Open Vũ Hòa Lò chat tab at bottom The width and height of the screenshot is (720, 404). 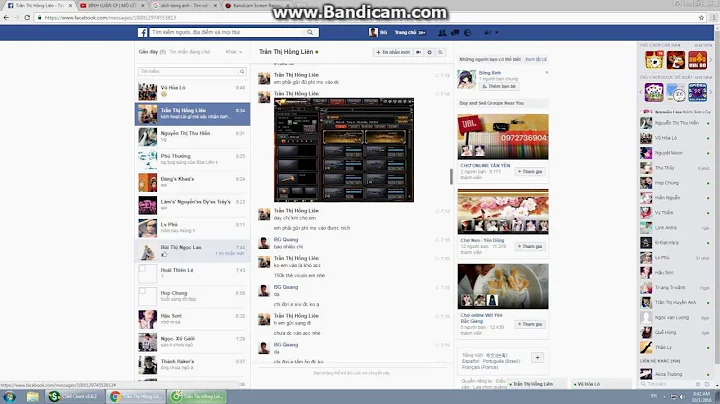point(601,384)
